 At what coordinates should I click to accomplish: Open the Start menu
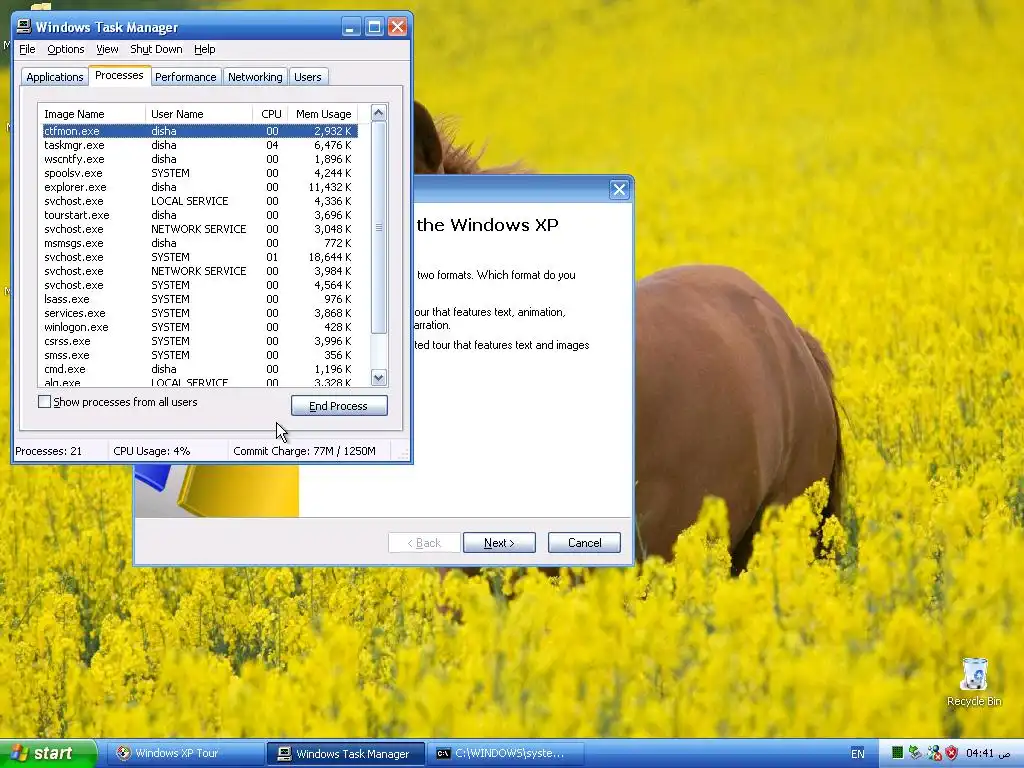48,754
